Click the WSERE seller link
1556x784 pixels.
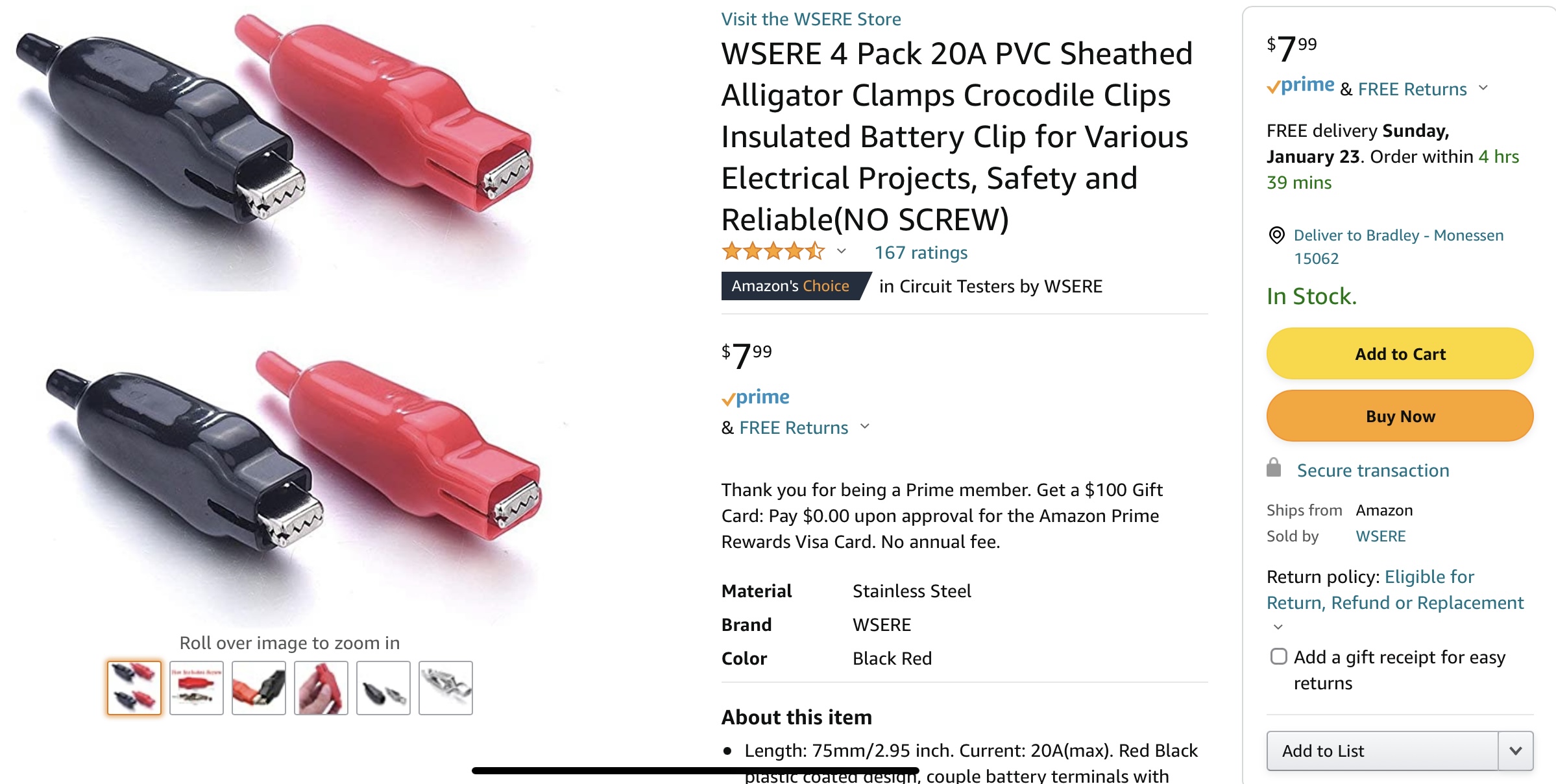point(1381,536)
